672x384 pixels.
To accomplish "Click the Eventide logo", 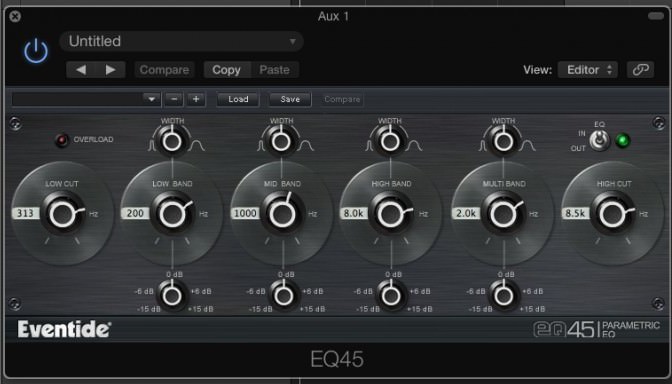I will point(64,329).
